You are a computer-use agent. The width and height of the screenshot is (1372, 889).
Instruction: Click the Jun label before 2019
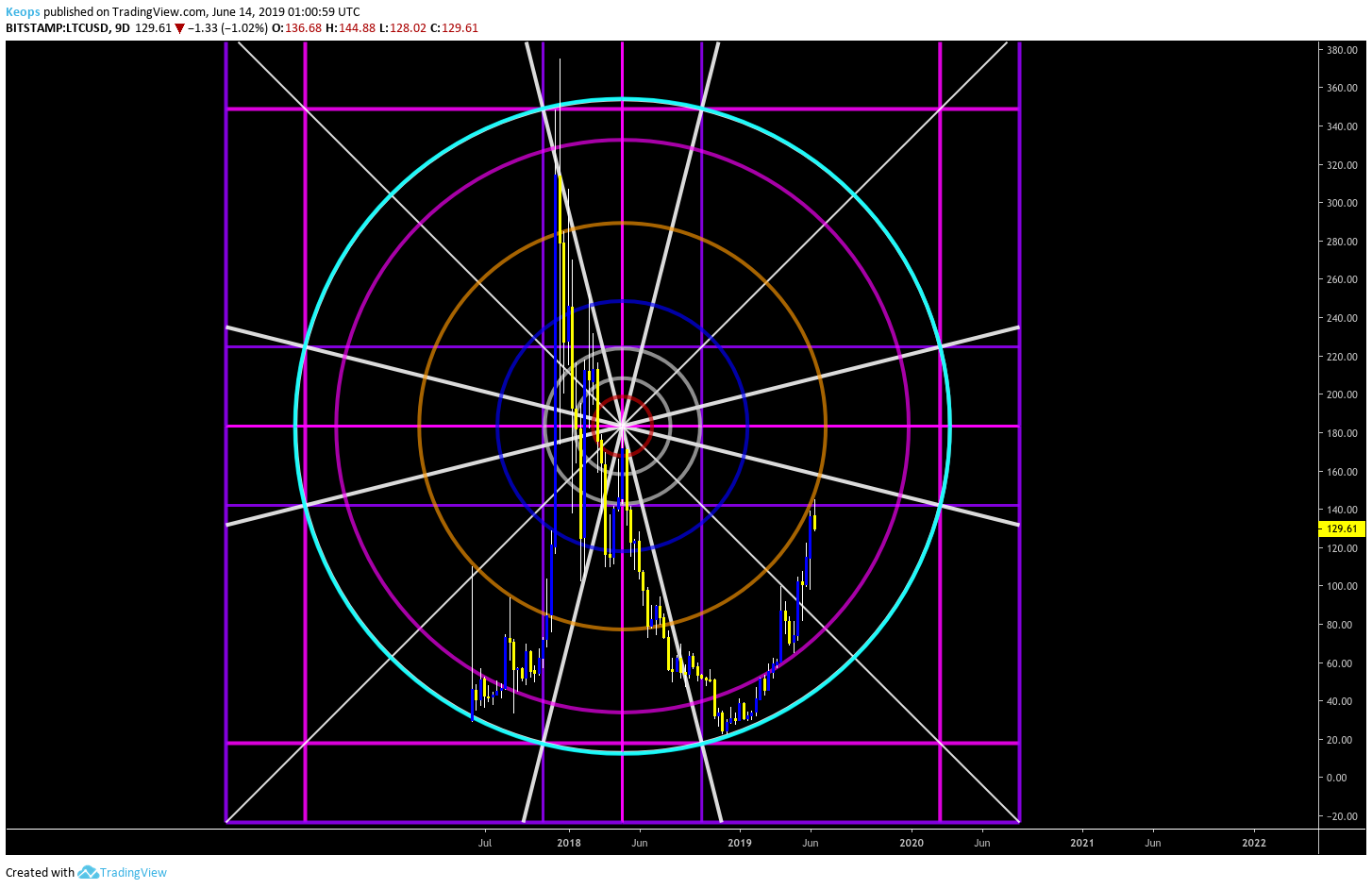[640, 843]
